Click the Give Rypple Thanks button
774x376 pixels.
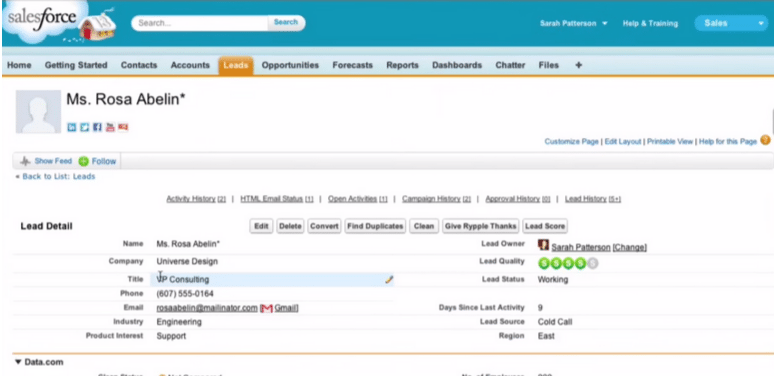pos(481,226)
